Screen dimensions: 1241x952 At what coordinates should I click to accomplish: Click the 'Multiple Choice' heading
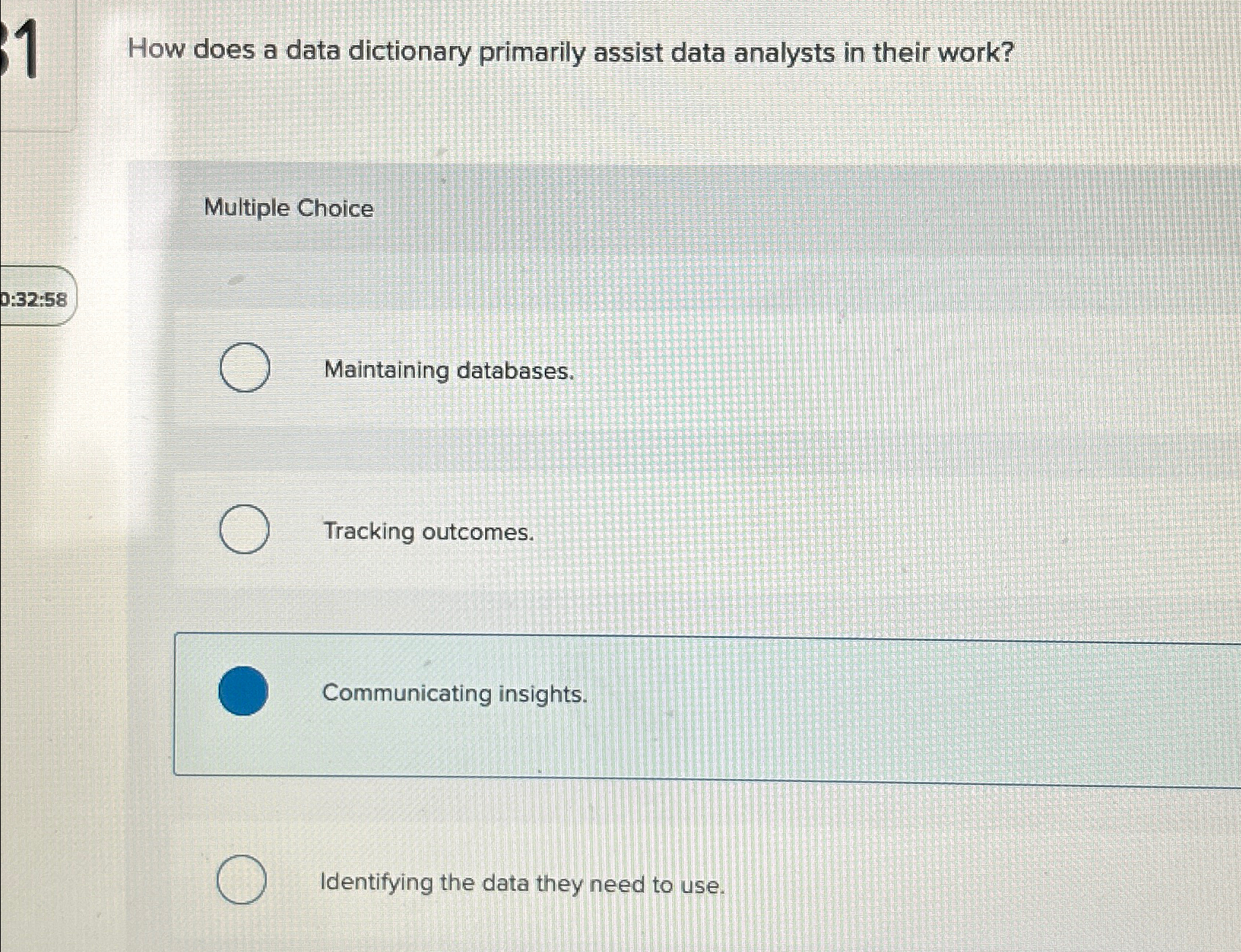(288, 209)
